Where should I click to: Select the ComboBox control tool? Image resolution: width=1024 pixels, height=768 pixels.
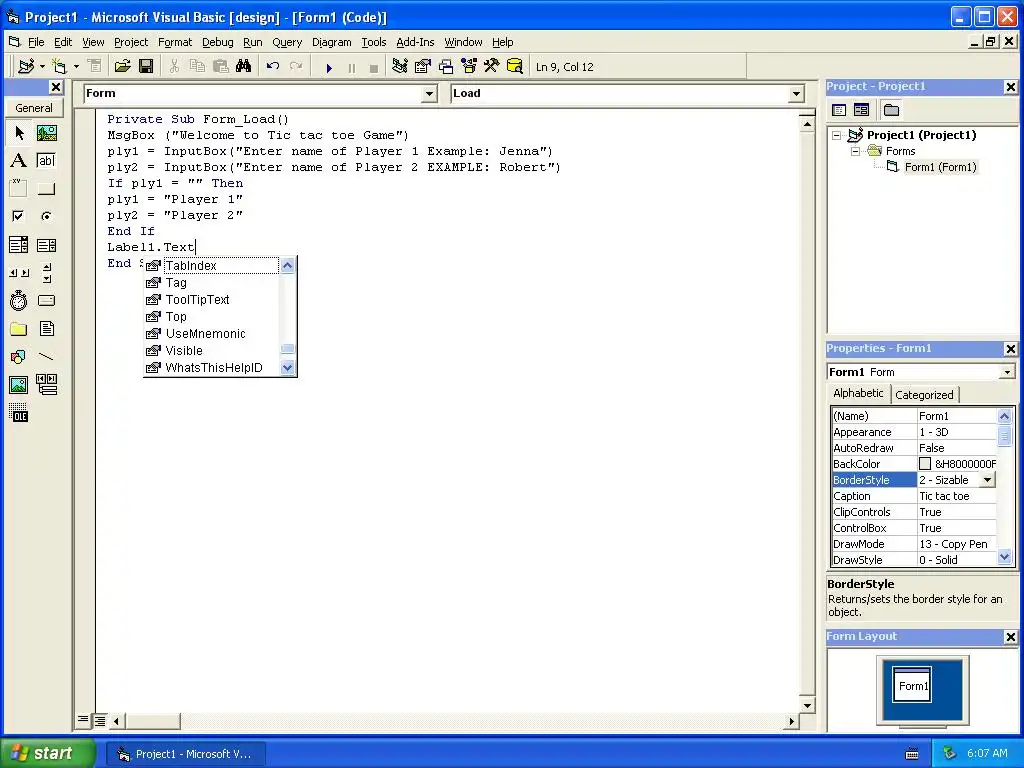point(19,245)
